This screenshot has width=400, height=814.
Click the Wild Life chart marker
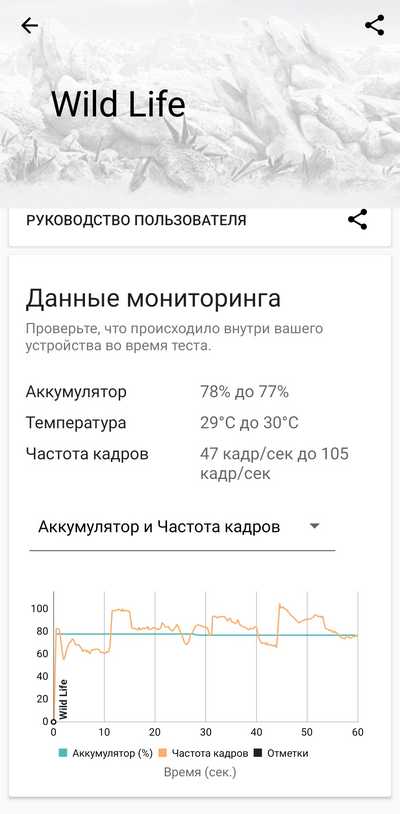coord(63,698)
